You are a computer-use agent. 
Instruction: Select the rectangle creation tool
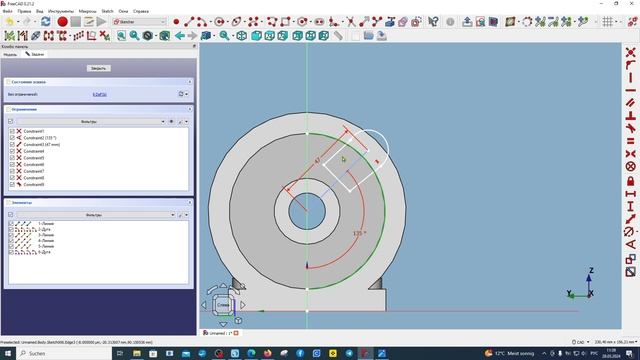click(285, 22)
